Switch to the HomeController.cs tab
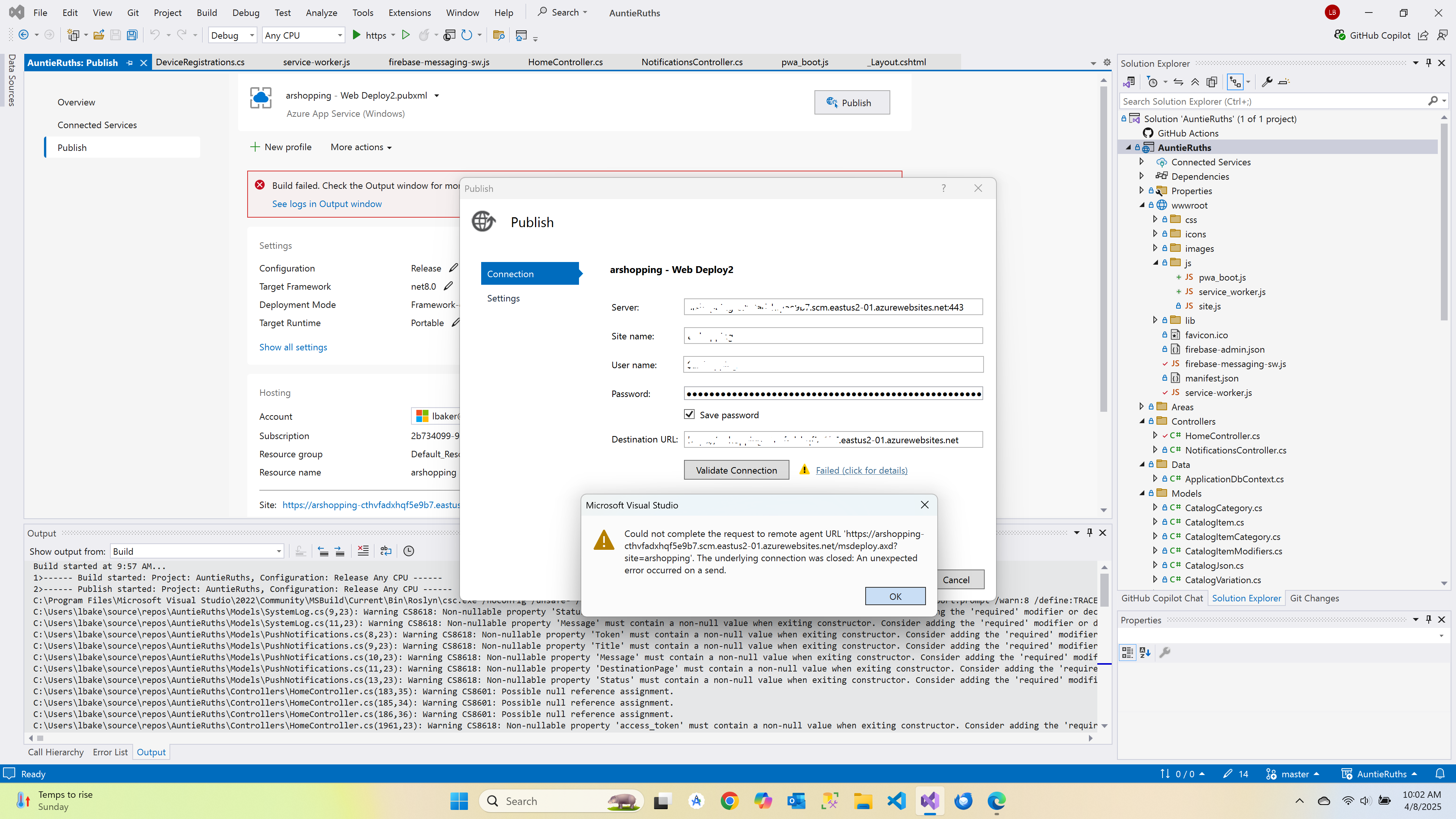 coord(565,62)
